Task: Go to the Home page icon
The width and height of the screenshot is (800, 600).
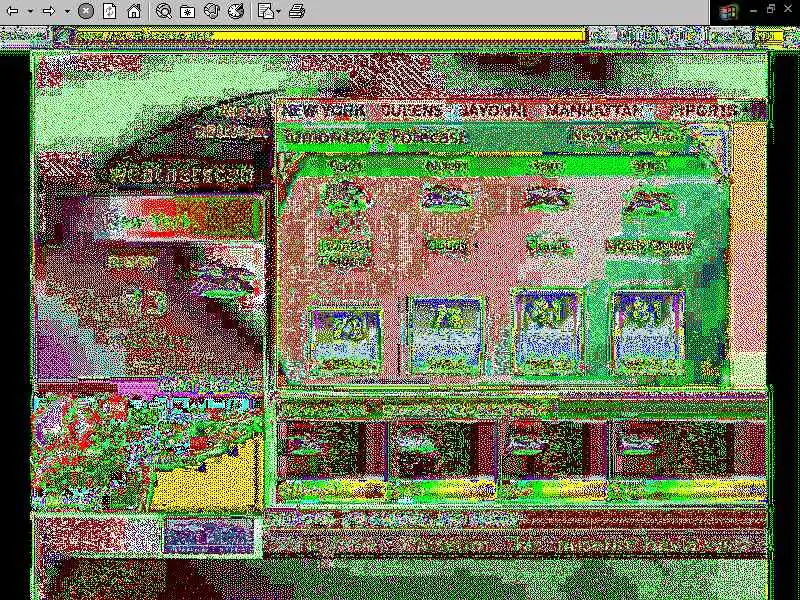Action: [134, 11]
